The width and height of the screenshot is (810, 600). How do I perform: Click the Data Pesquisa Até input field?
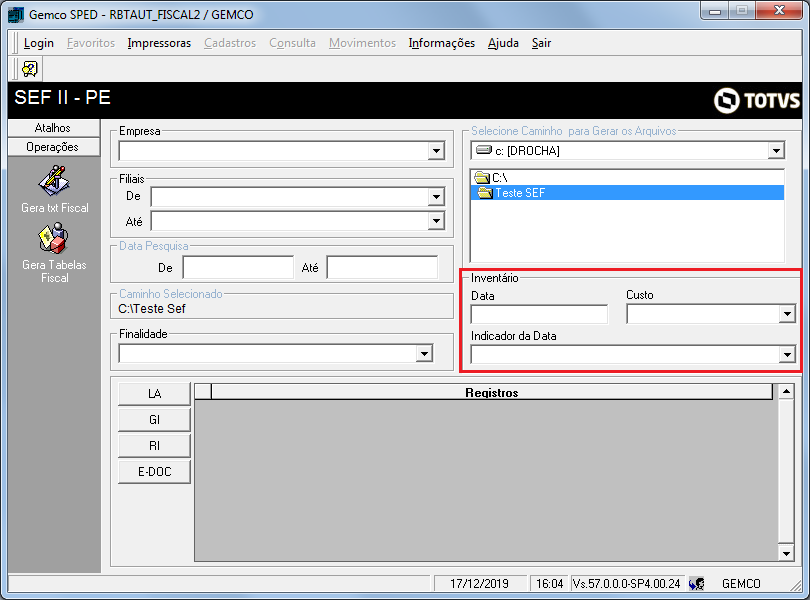click(382, 268)
